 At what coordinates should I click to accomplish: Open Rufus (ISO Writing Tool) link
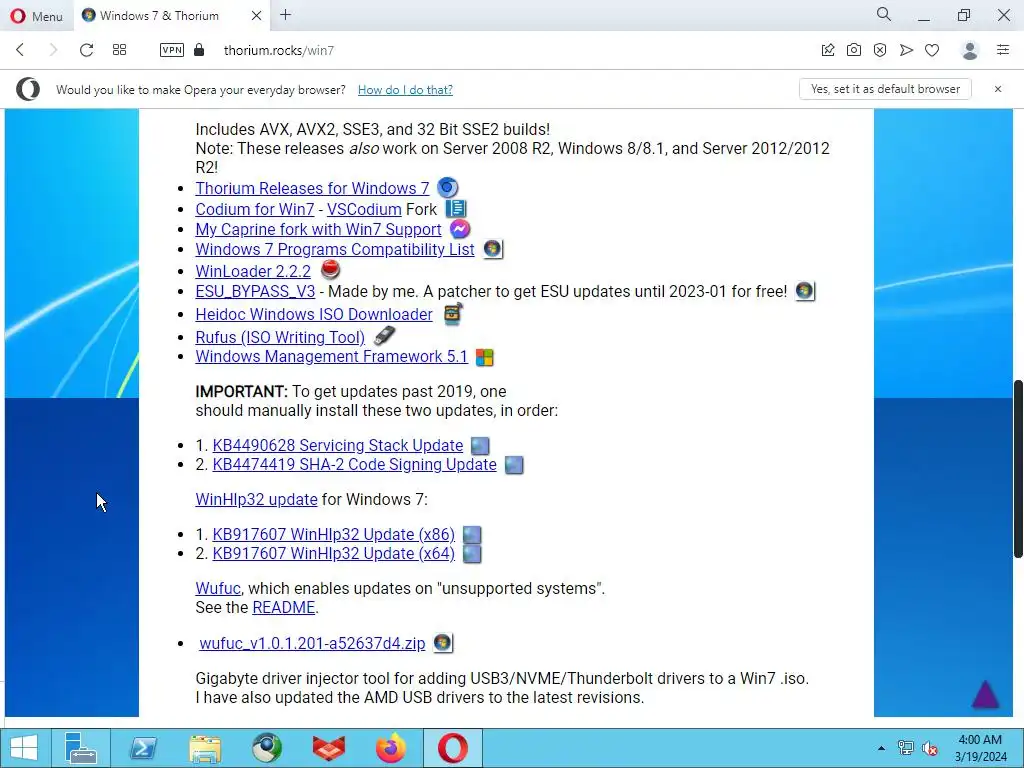tap(280, 337)
